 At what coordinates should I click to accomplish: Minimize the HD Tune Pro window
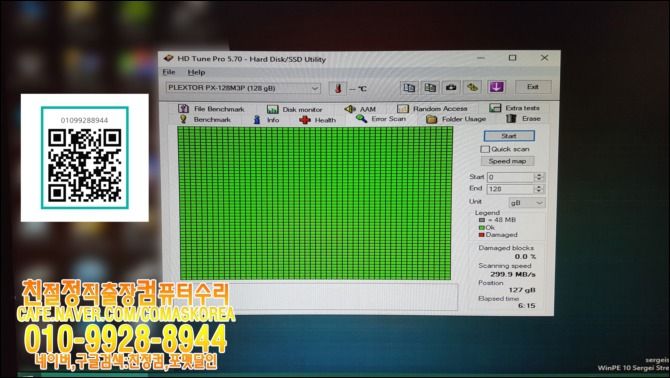pos(481,58)
